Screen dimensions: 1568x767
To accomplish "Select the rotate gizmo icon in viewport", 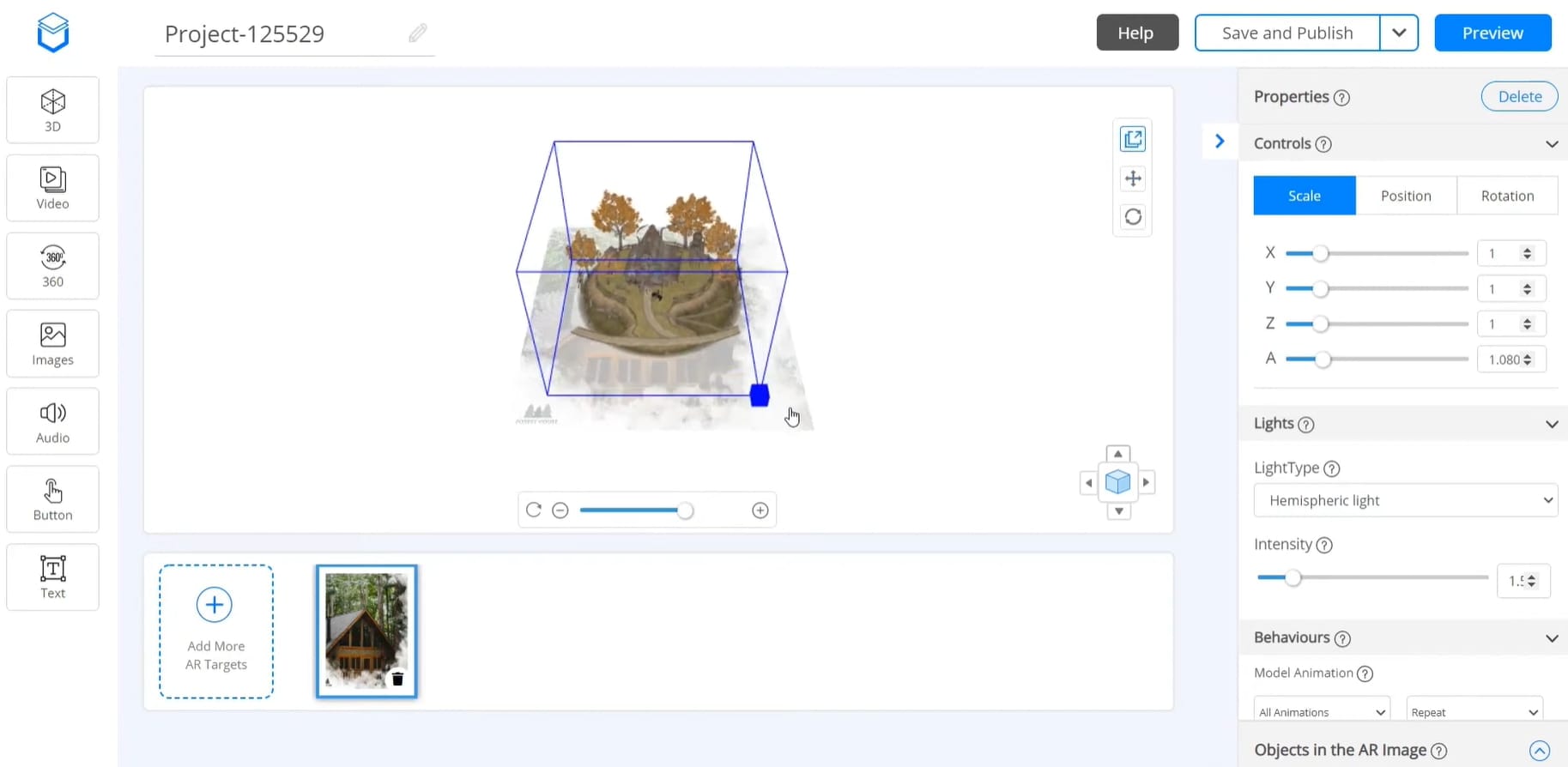I will pos(1133,217).
